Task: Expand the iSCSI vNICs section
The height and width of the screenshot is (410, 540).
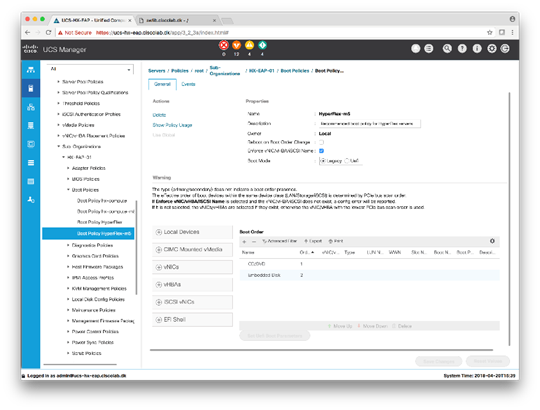Action: click(192, 302)
